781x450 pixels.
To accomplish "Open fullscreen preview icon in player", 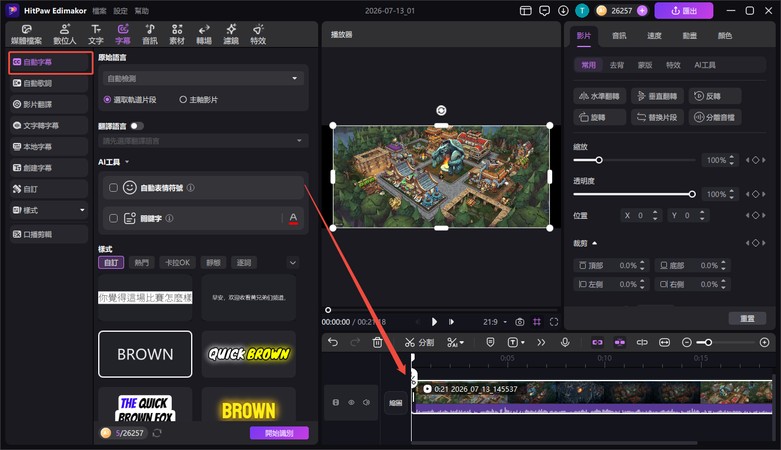I will click(x=554, y=322).
